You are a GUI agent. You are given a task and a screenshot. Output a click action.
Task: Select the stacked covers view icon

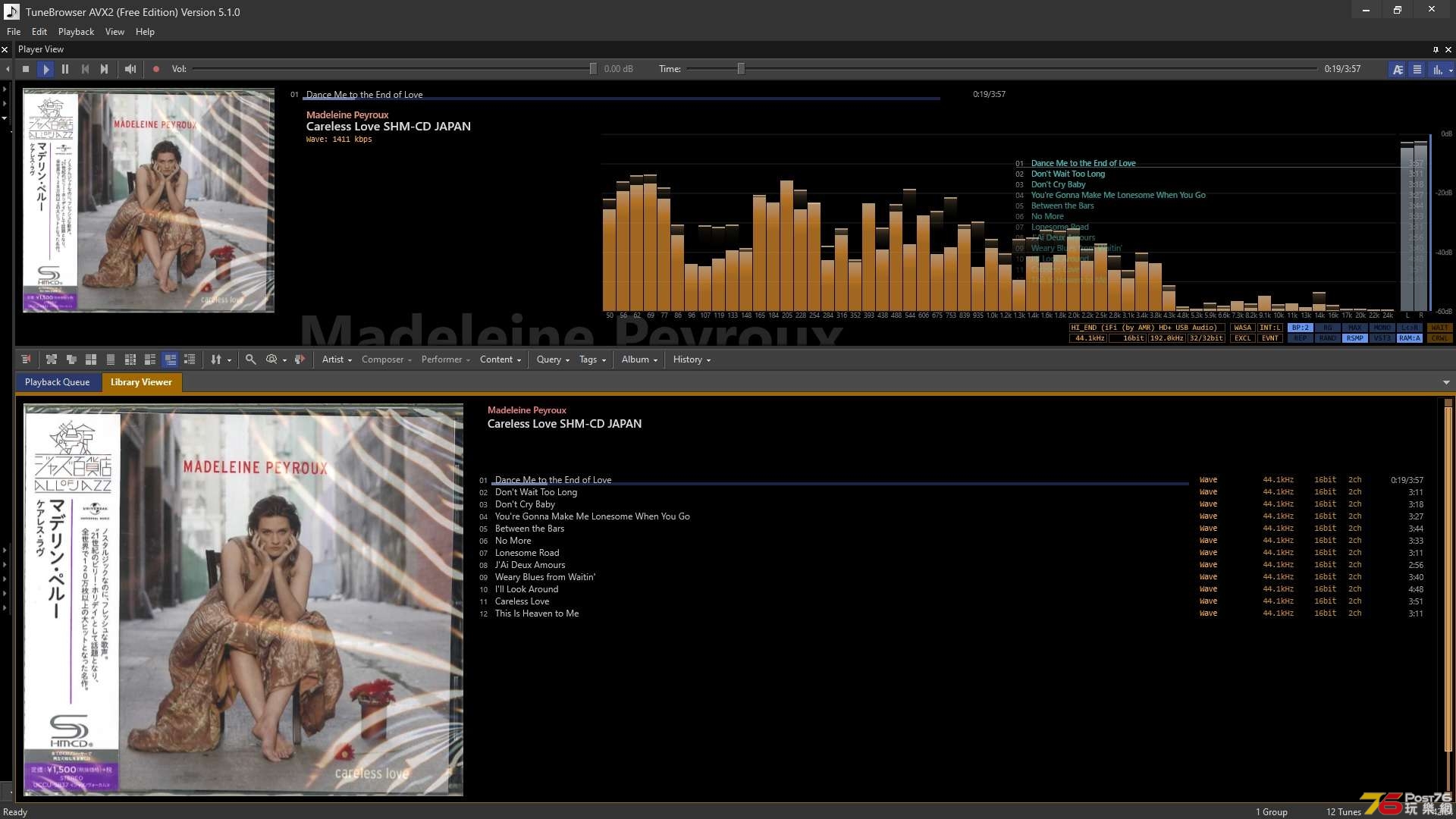[x=71, y=359]
